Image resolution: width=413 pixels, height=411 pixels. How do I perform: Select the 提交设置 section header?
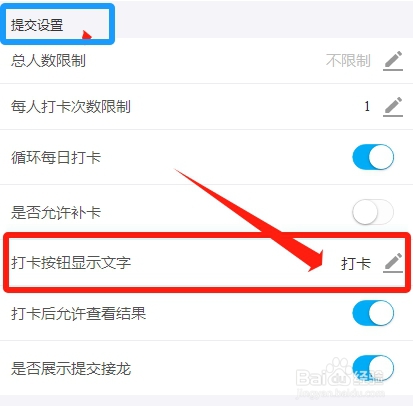click(37, 25)
